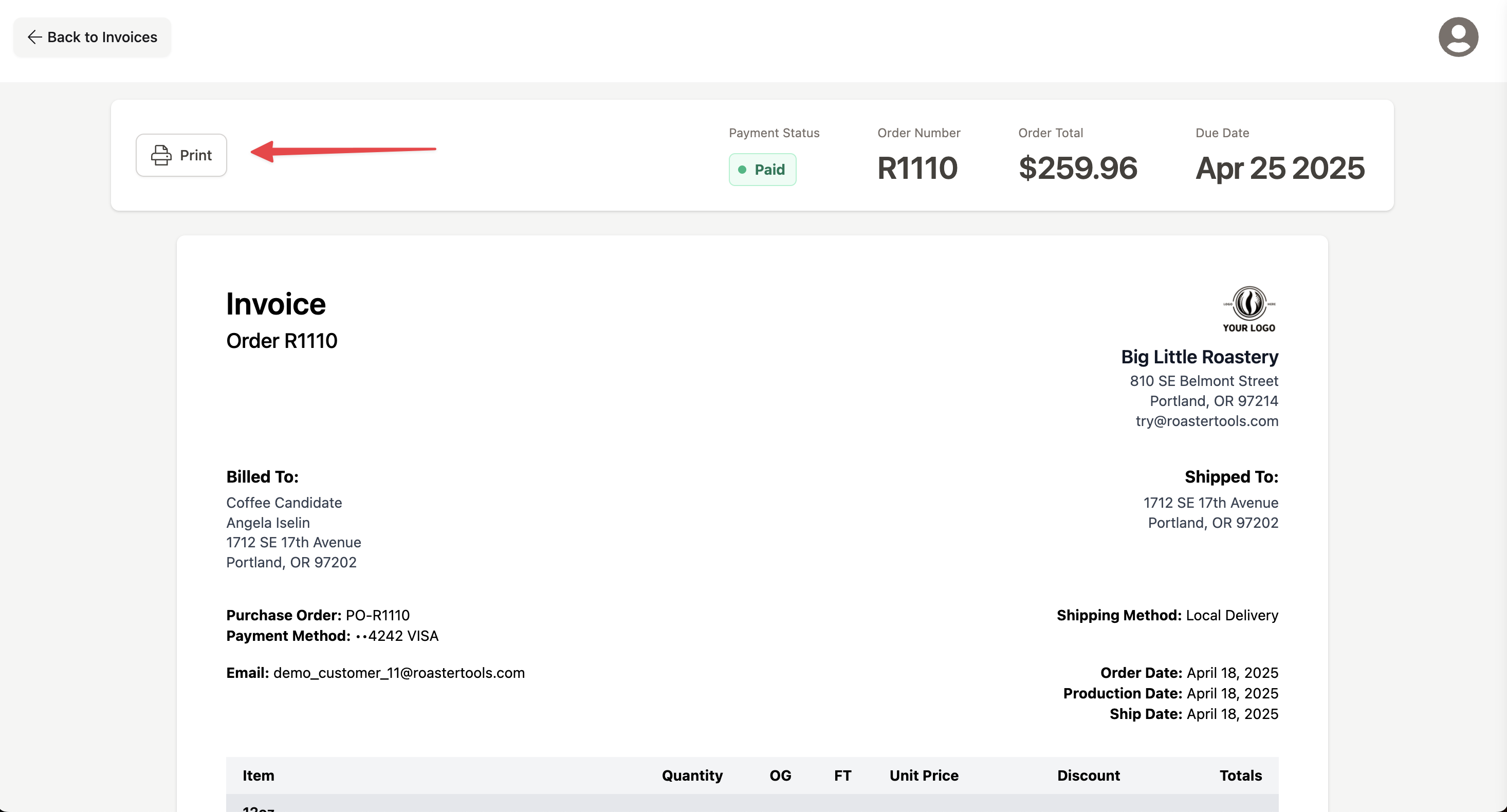Image resolution: width=1507 pixels, height=812 pixels.
Task: Click the Back to Invoices button
Action: 92,37
